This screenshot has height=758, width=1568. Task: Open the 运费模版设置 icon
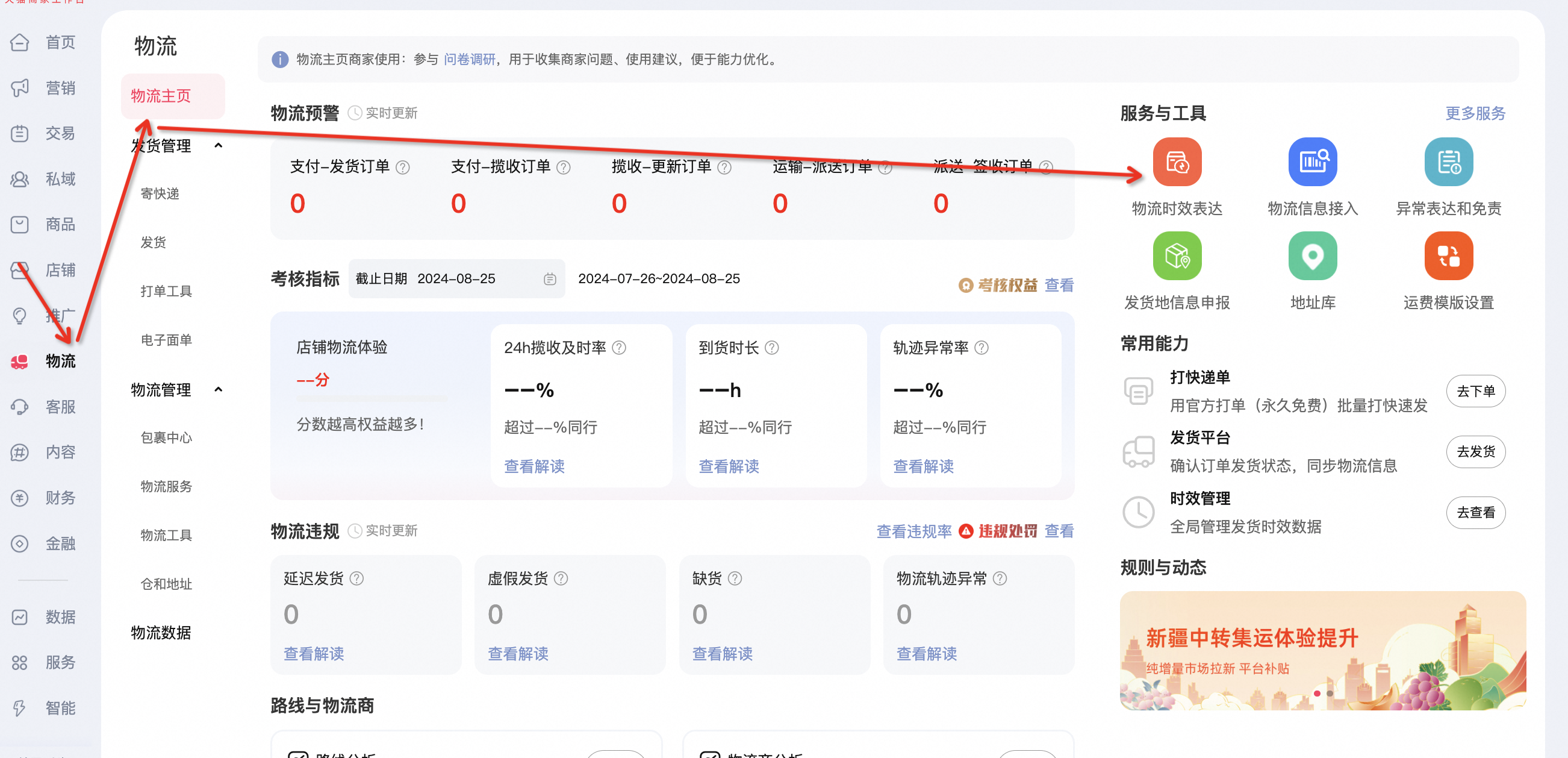(1448, 255)
